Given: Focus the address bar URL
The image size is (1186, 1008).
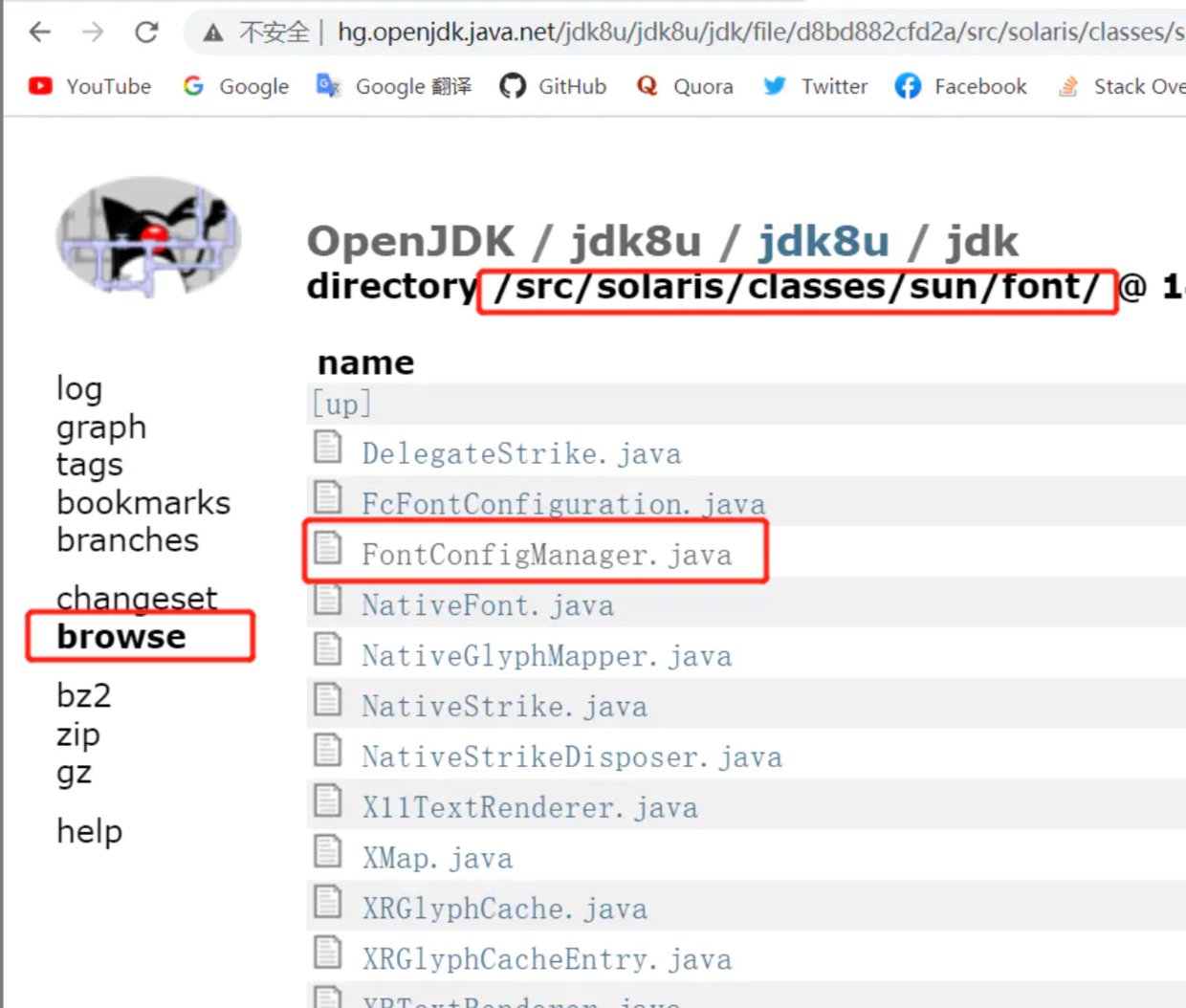Looking at the screenshot, I should [x=760, y=33].
